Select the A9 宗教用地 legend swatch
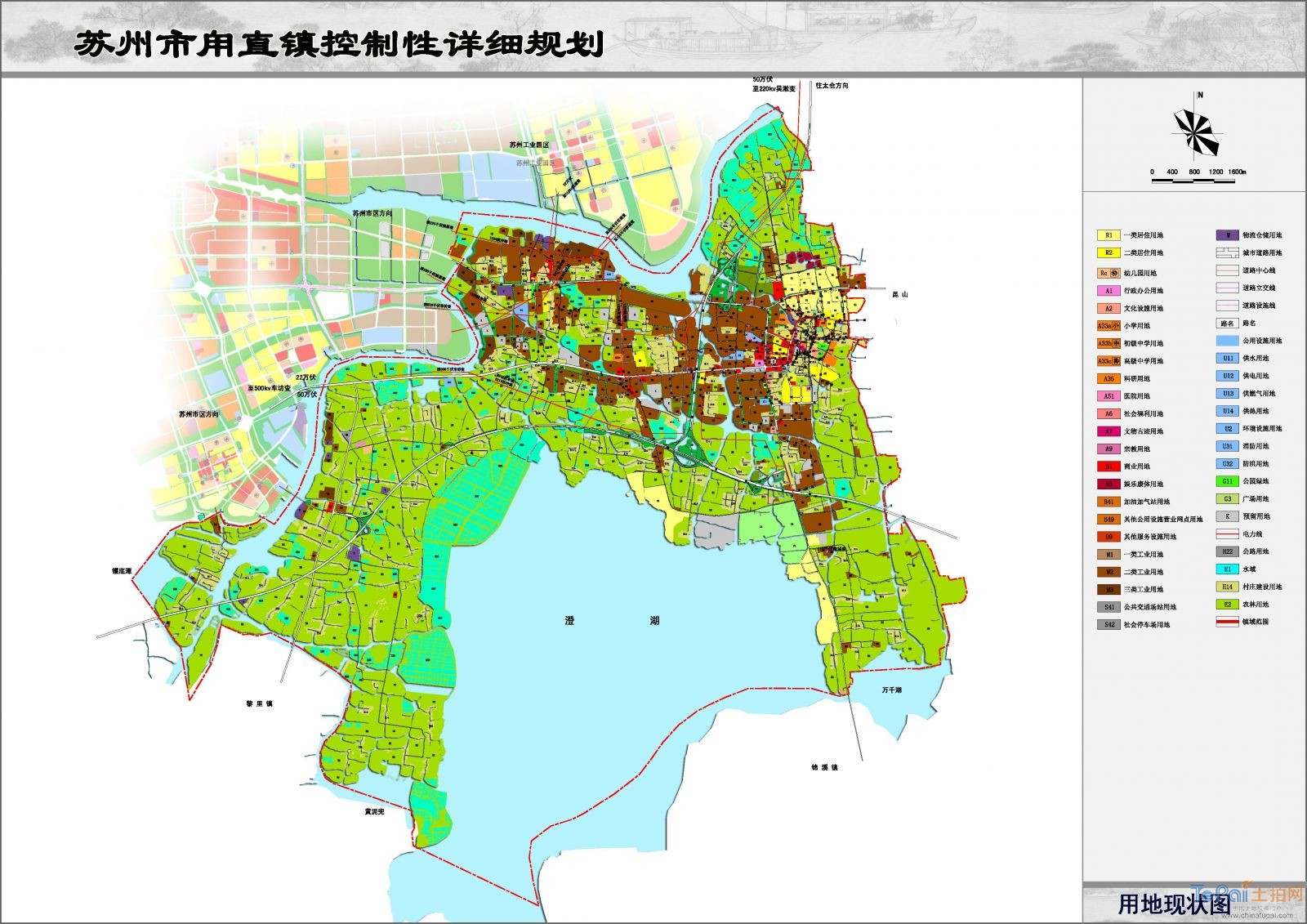 (1108, 449)
